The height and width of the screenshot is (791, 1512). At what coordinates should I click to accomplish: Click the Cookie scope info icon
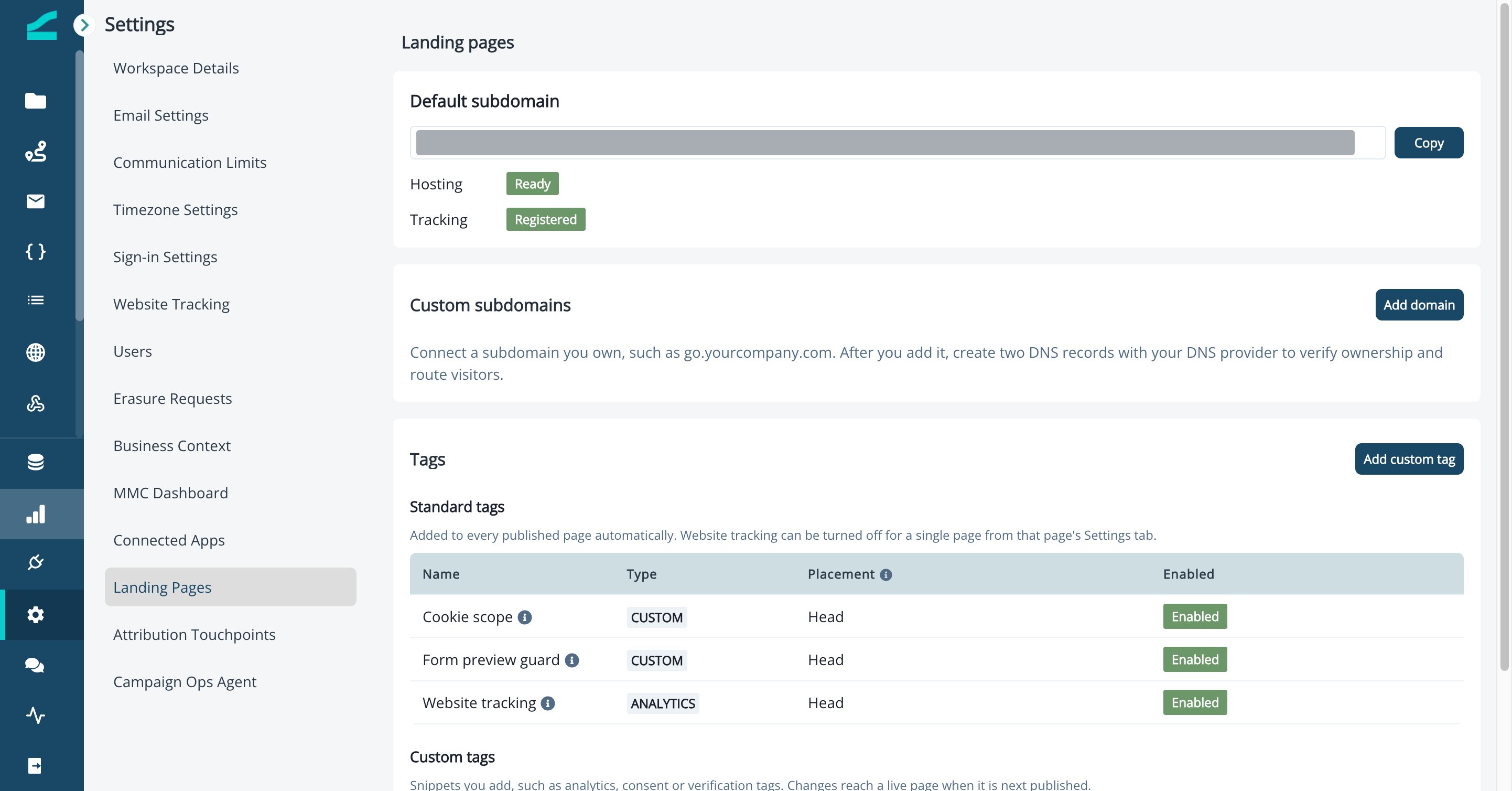(x=525, y=617)
